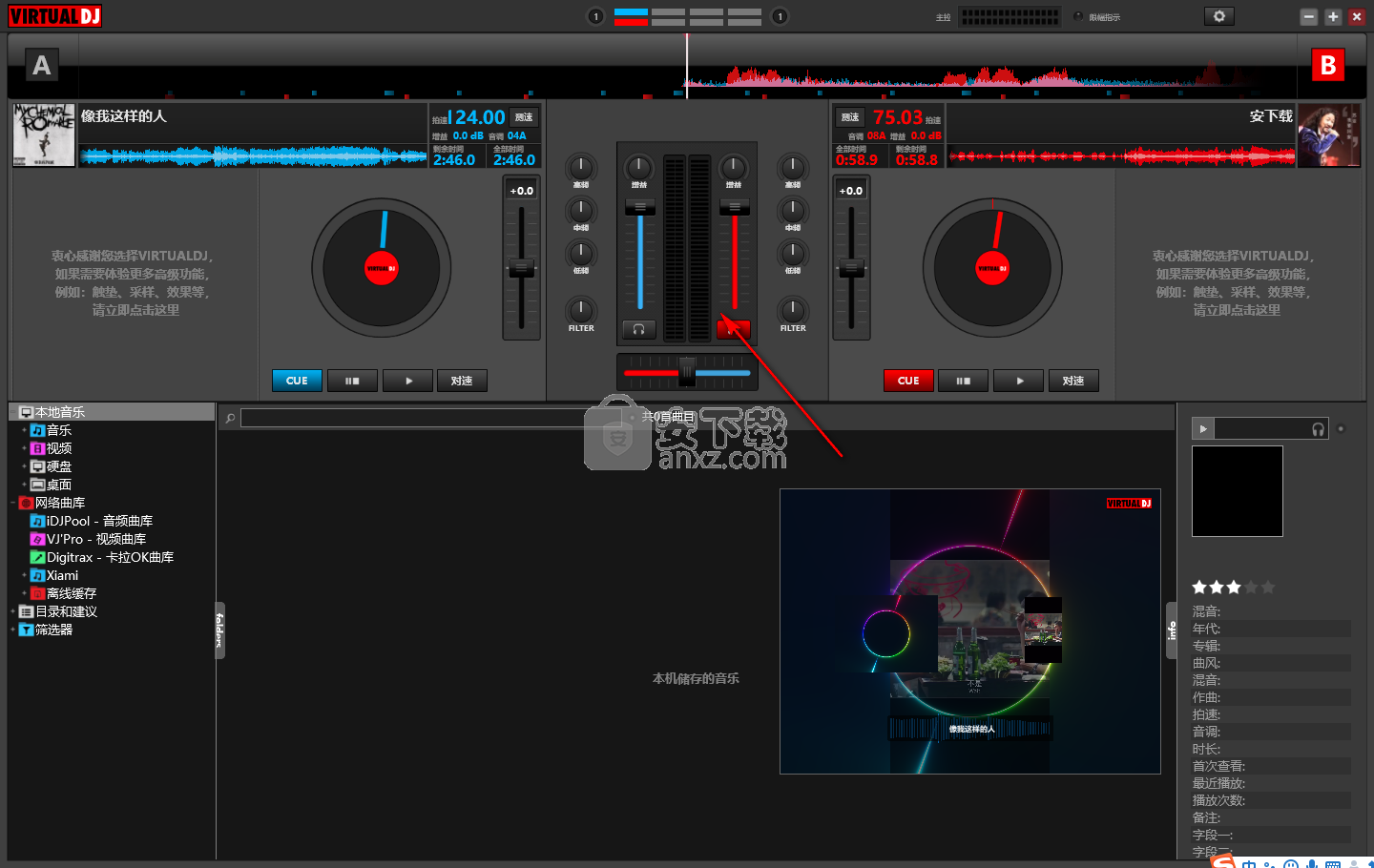
Task: Click deck B FILTER knob
Action: (793, 310)
